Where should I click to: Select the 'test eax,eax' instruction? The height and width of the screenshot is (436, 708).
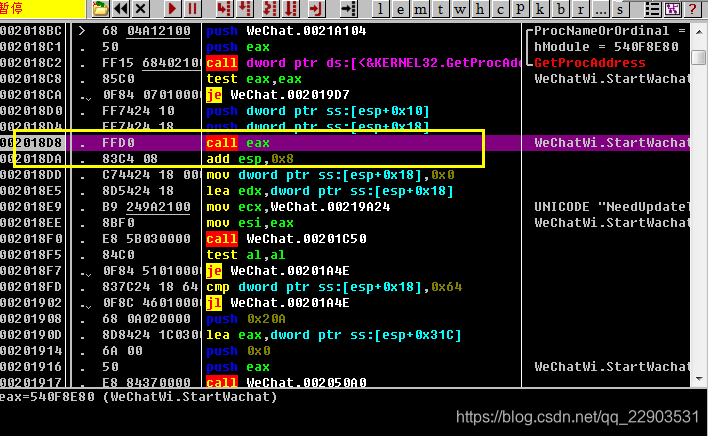(x=254, y=79)
